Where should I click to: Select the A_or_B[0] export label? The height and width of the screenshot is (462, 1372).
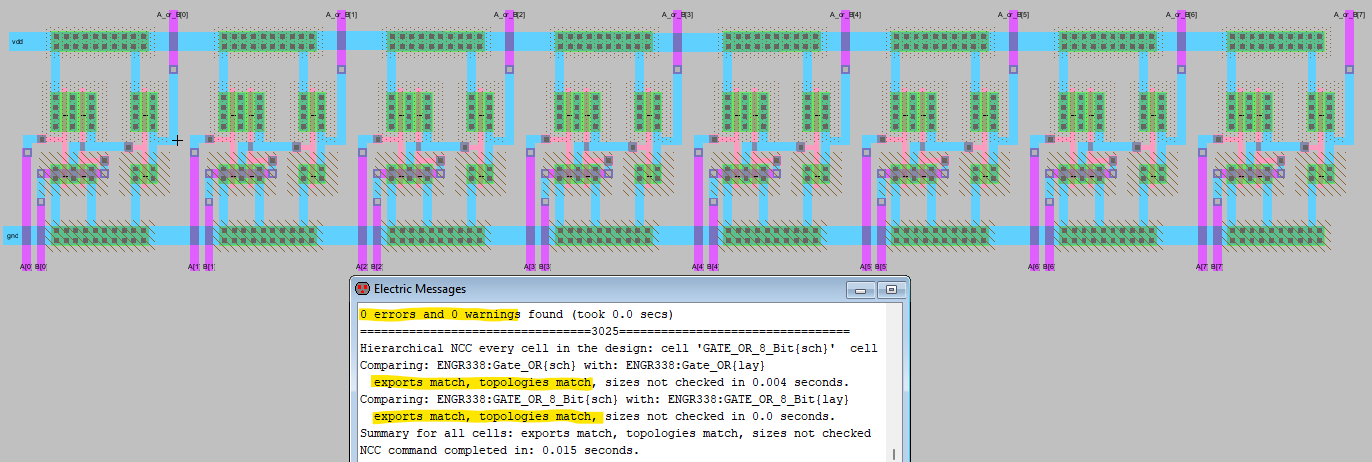[173, 15]
